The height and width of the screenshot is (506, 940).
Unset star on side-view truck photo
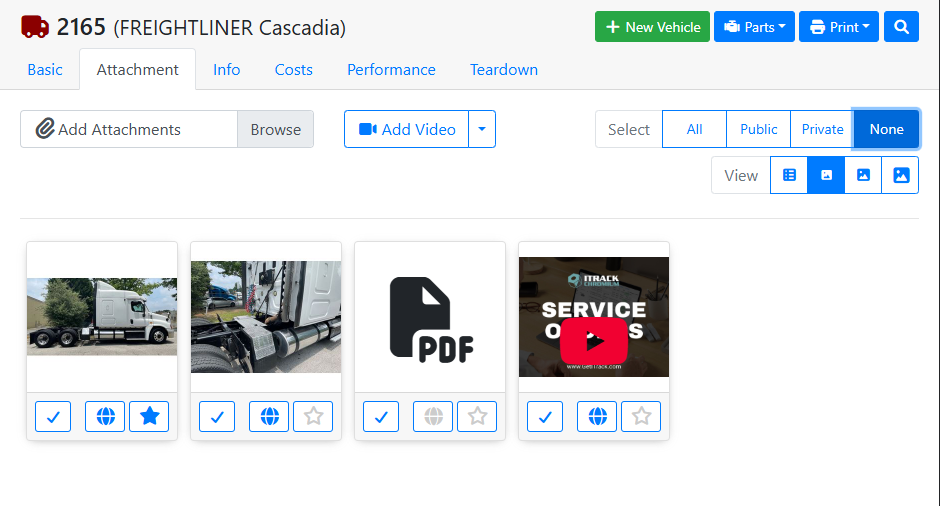tap(149, 416)
